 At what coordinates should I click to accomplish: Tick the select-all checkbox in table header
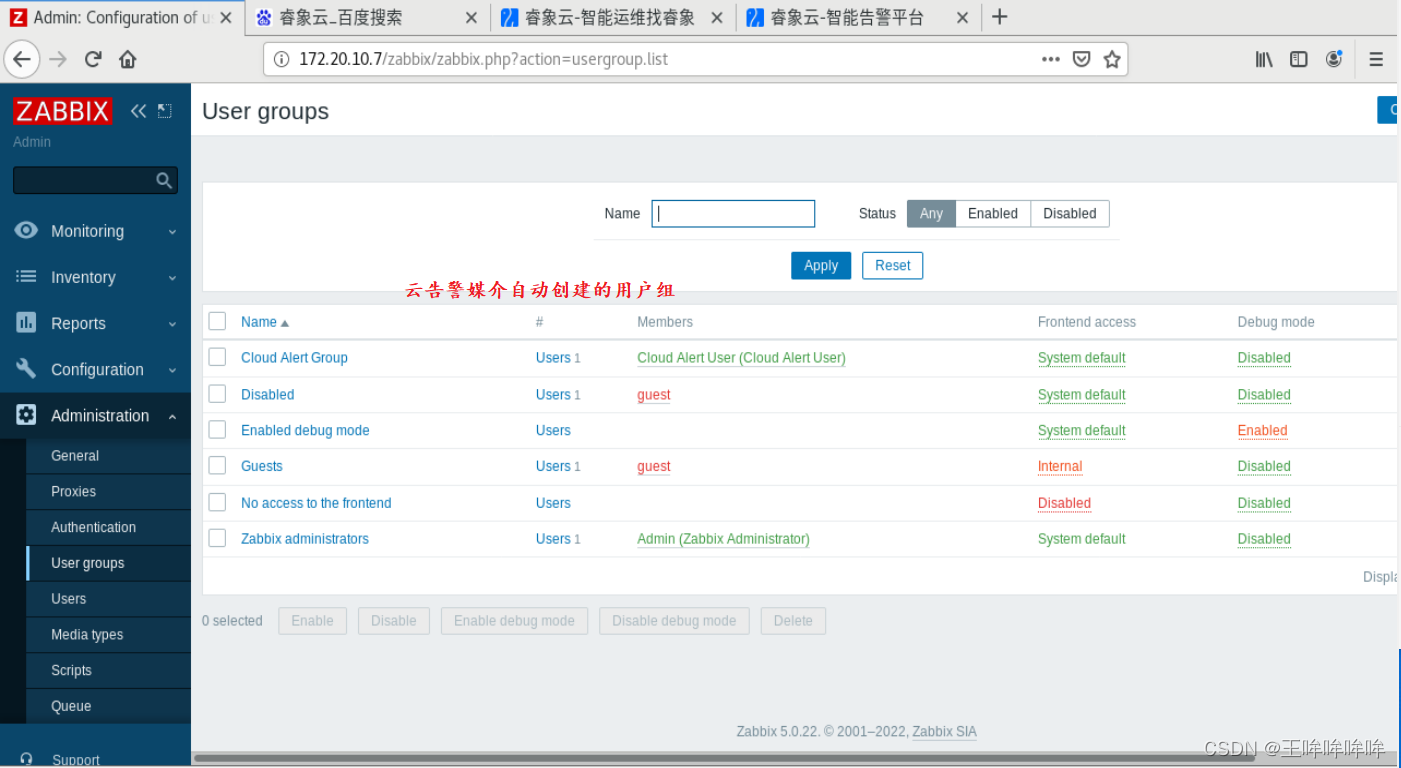pos(217,321)
